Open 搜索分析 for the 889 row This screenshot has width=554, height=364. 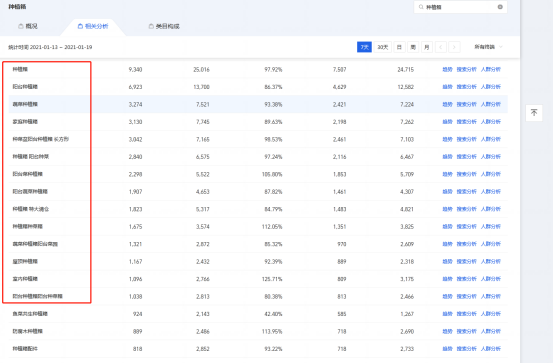466,331
